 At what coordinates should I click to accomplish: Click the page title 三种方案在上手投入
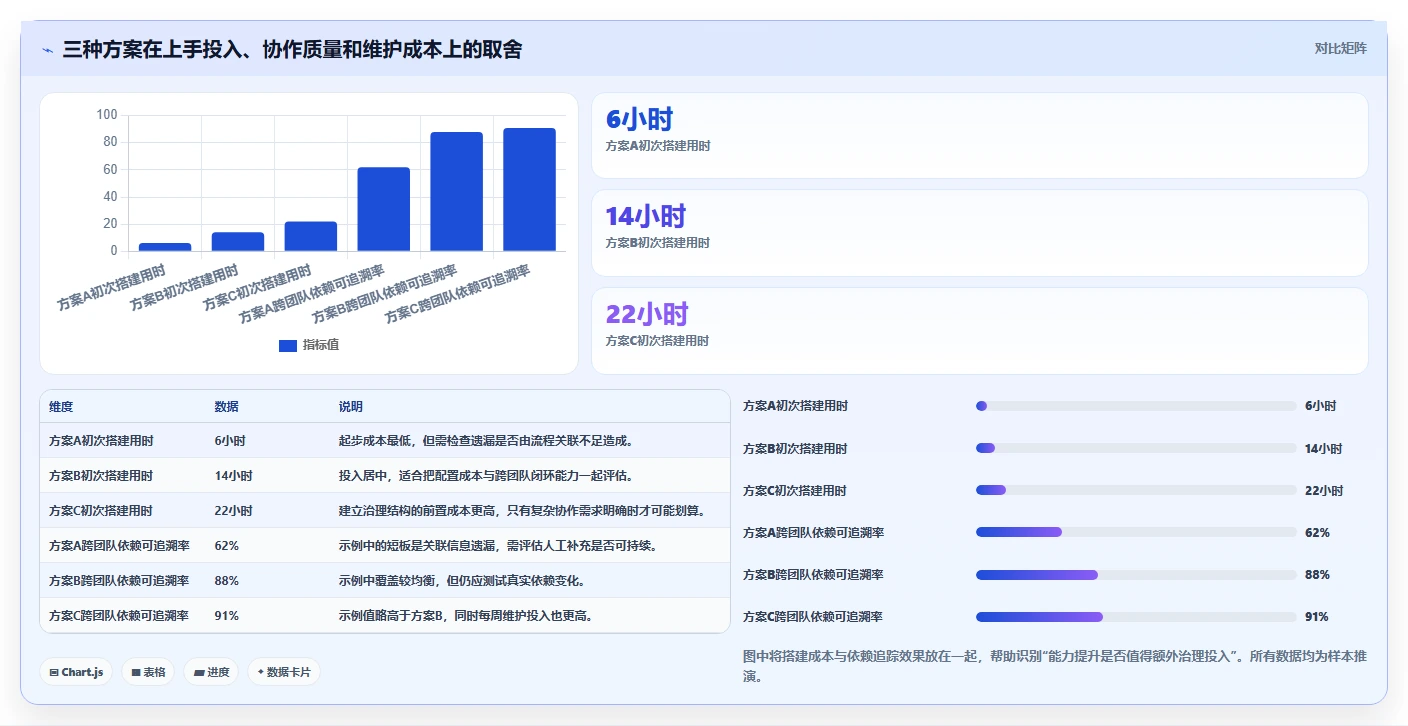pos(292,49)
